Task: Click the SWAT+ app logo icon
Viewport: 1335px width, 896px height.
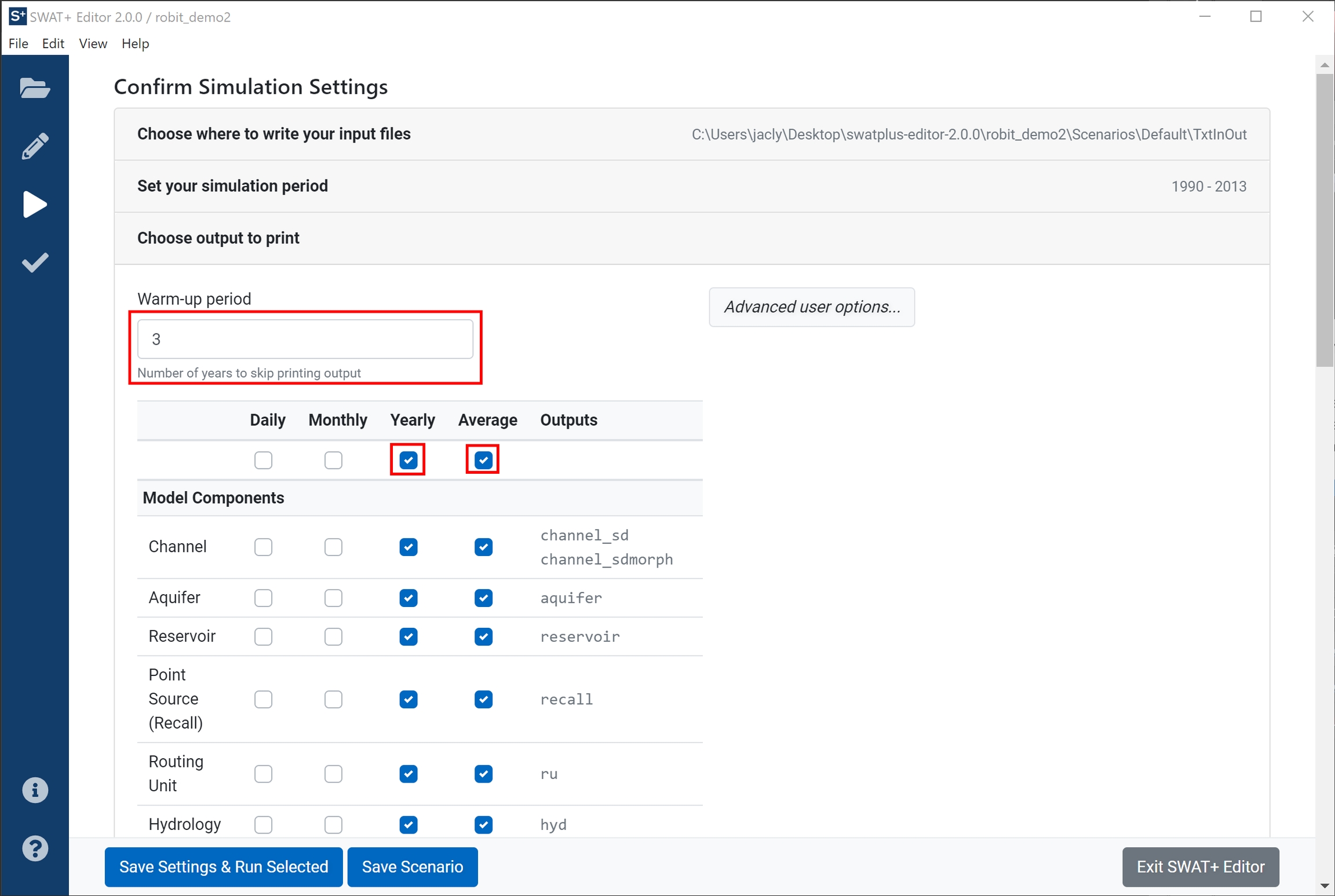Action: tap(17, 16)
